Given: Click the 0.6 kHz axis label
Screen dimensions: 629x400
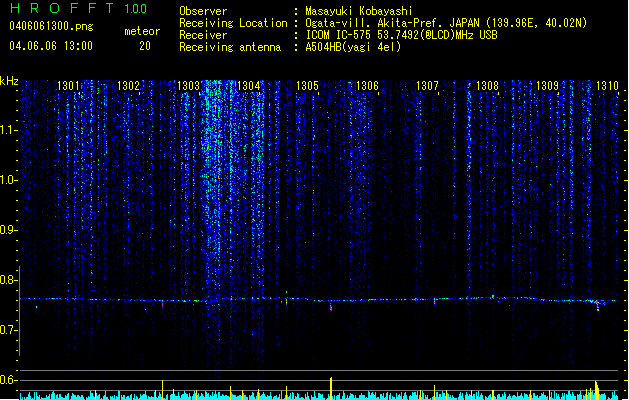Looking at the screenshot, I should (8, 380).
